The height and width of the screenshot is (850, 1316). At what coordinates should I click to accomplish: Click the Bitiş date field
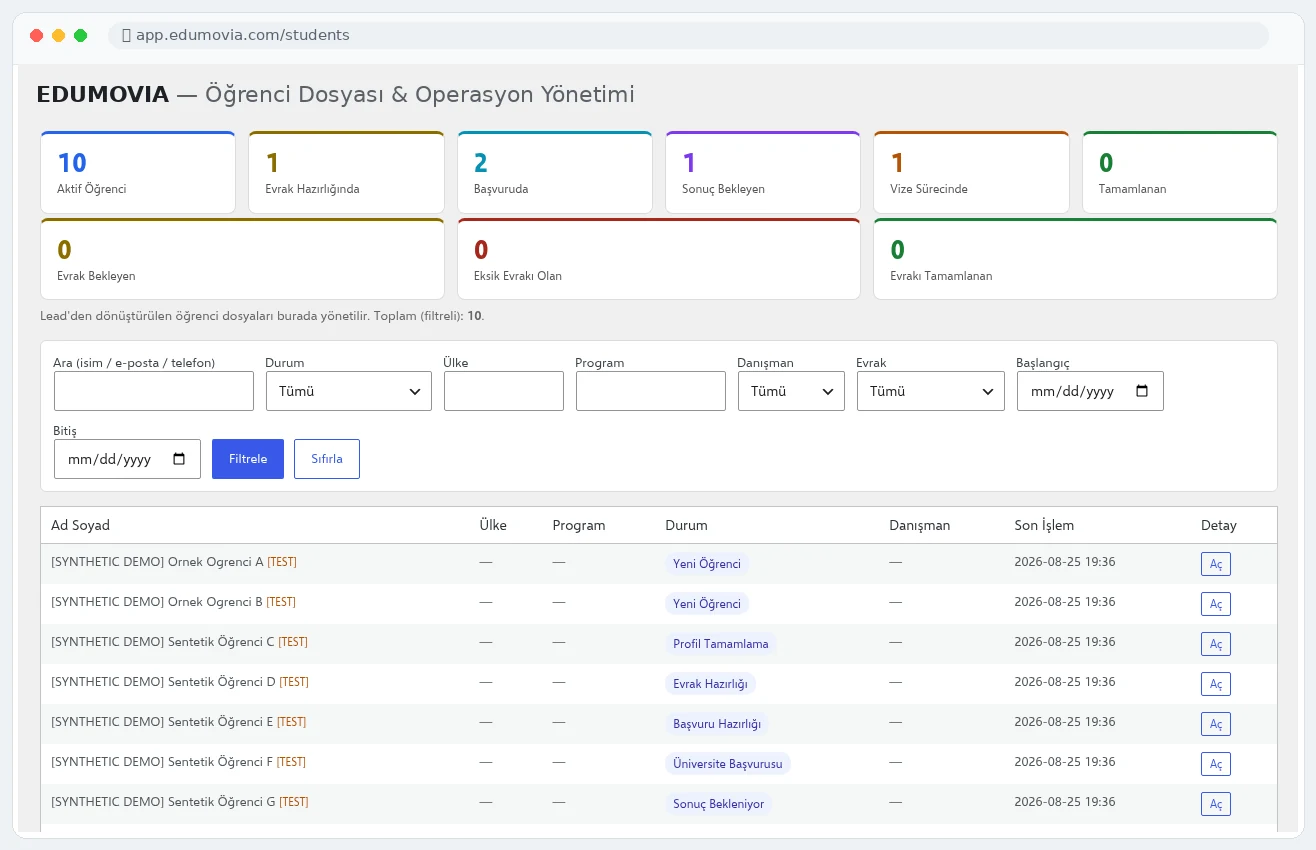coord(127,459)
